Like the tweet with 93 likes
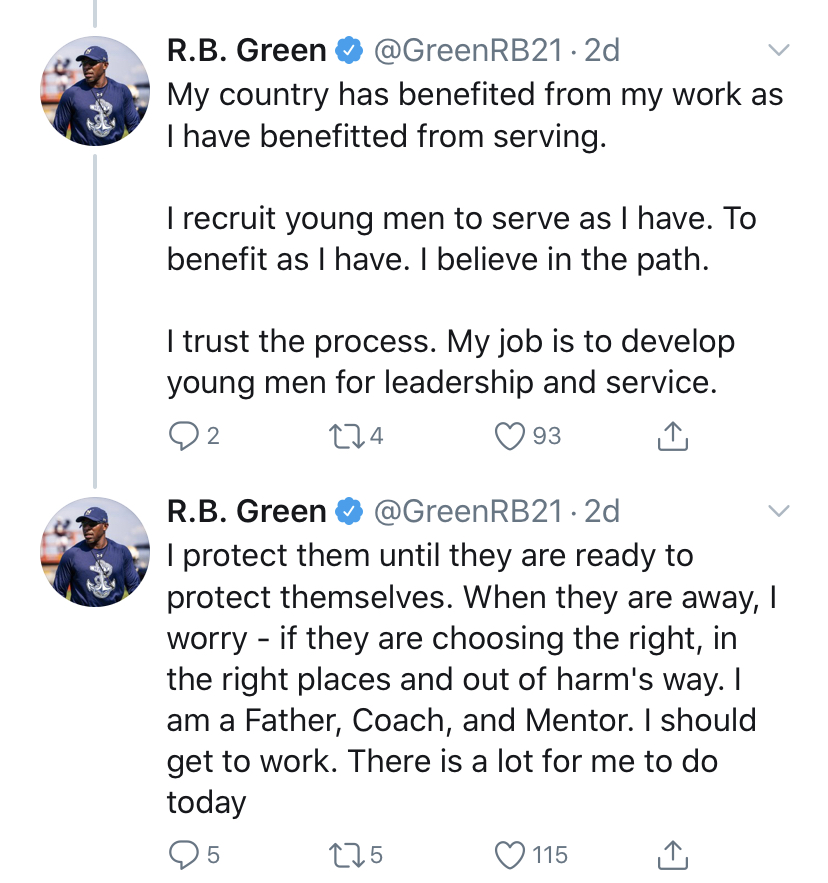The height and width of the screenshot is (883, 828). click(511, 436)
